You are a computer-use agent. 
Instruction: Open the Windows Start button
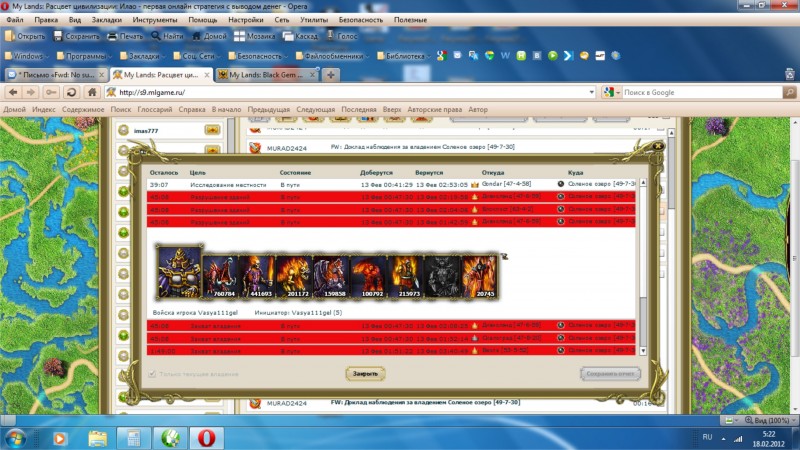tap(16, 438)
